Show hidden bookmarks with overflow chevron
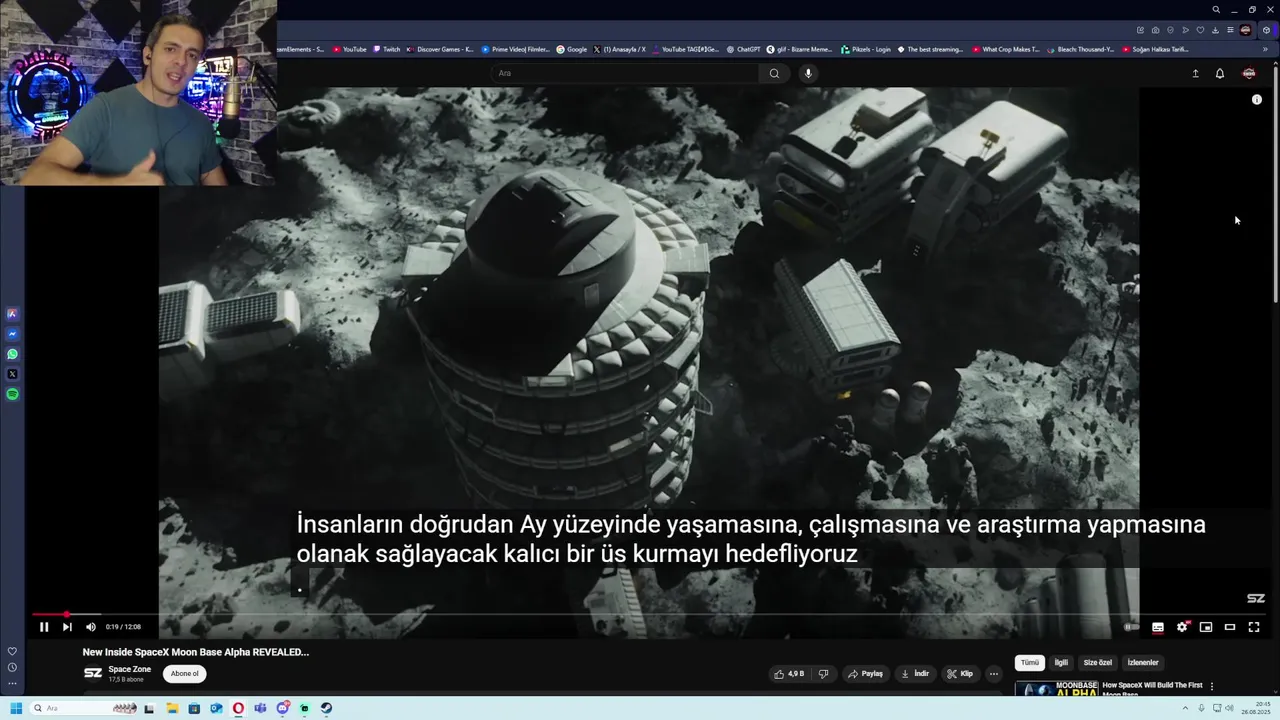1280x720 pixels. pyautogui.click(x=1265, y=49)
